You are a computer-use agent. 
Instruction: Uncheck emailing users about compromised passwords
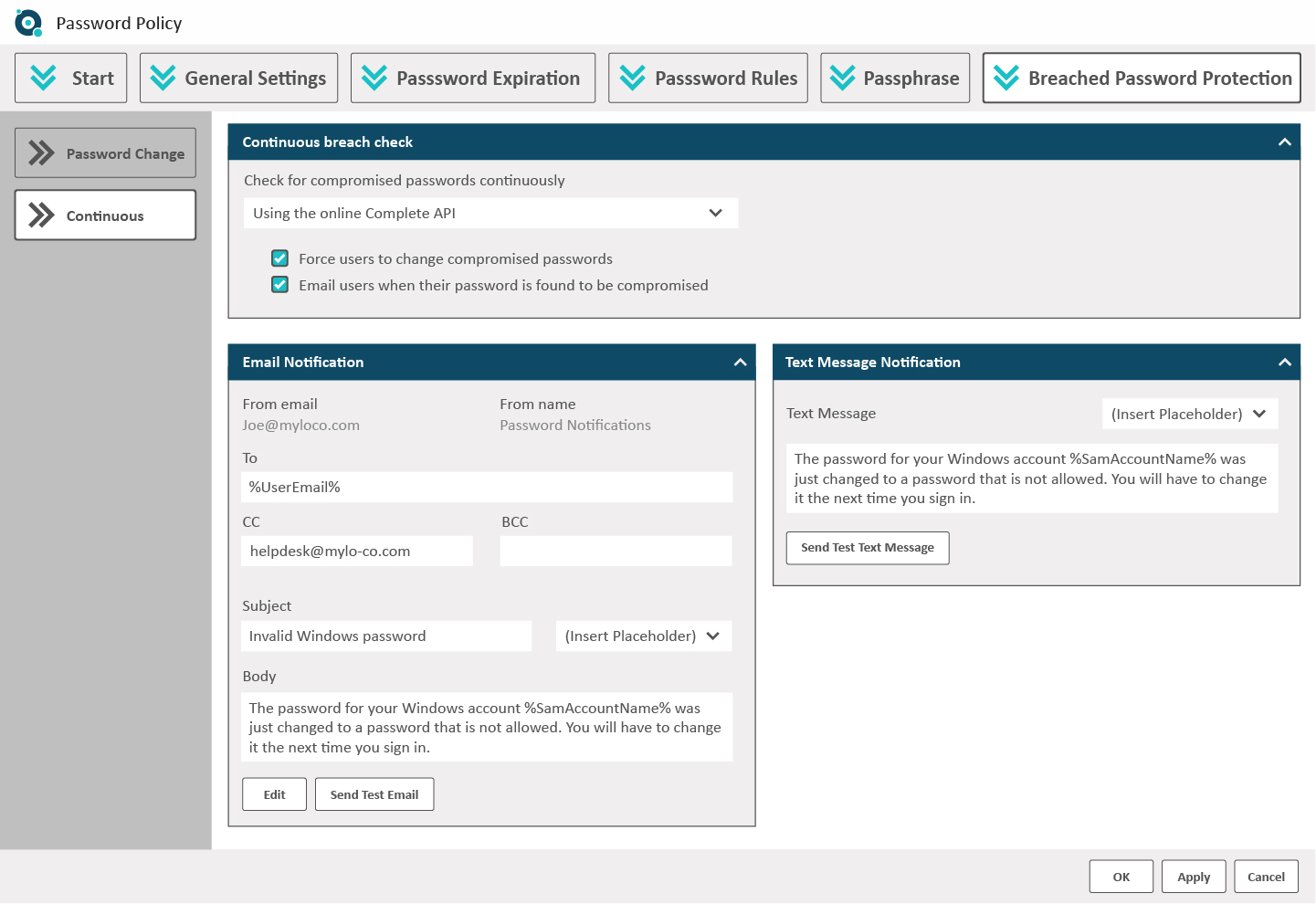tap(279, 284)
